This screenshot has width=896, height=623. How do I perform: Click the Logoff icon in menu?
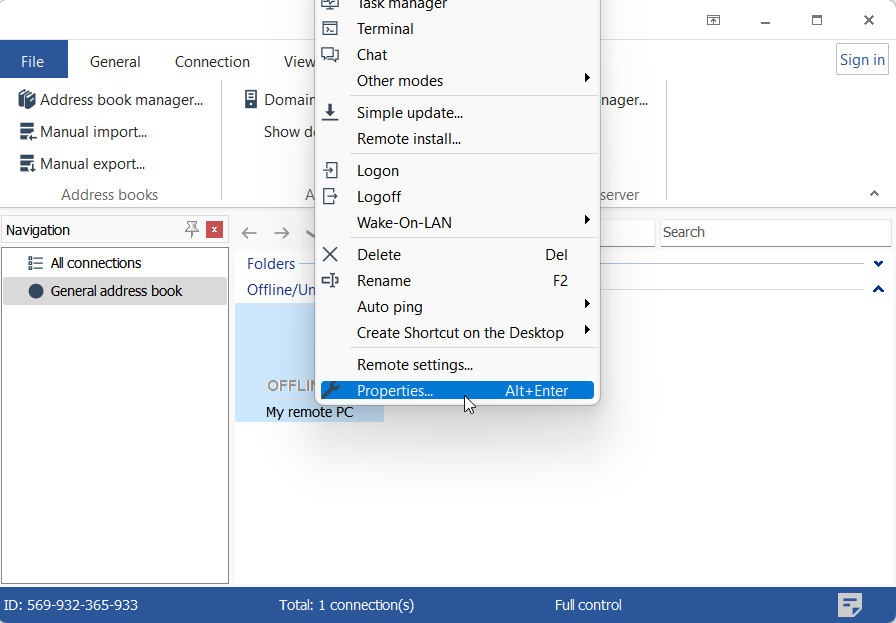[x=330, y=197]
